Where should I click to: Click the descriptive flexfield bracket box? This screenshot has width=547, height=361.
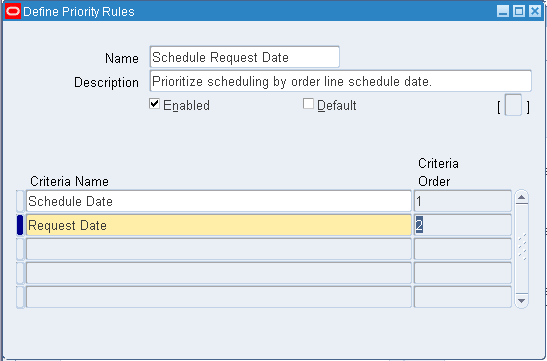[513, 105]
